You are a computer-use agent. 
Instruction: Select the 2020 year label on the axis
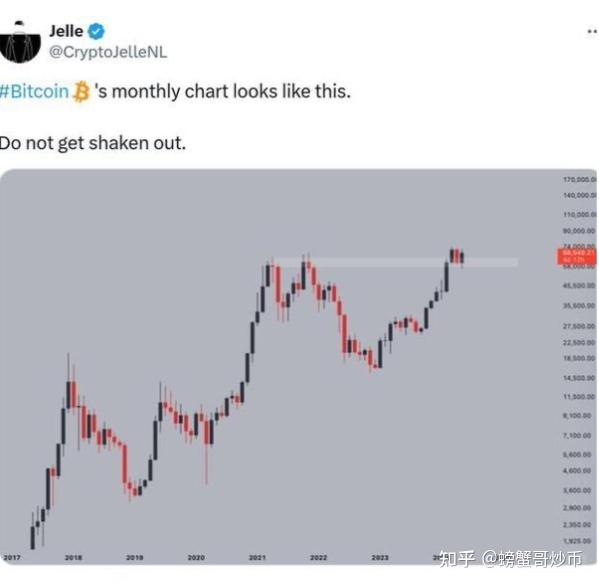point(196,558)
